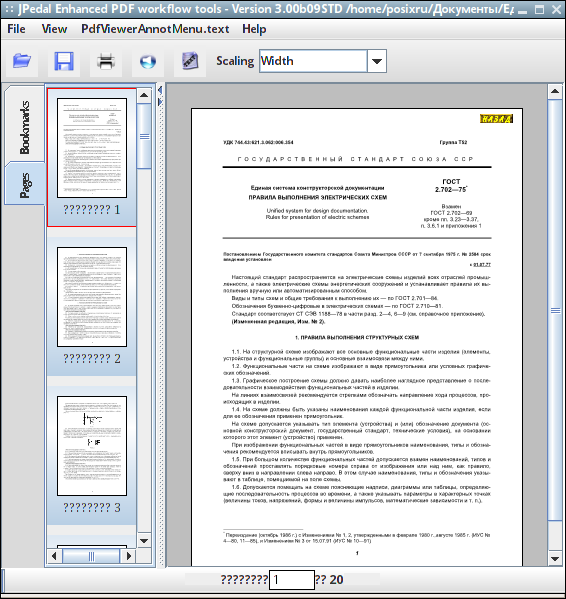Click the thumbnail panel horizontal scrollbar handle
Screen dimensions: 566x599
91,556
